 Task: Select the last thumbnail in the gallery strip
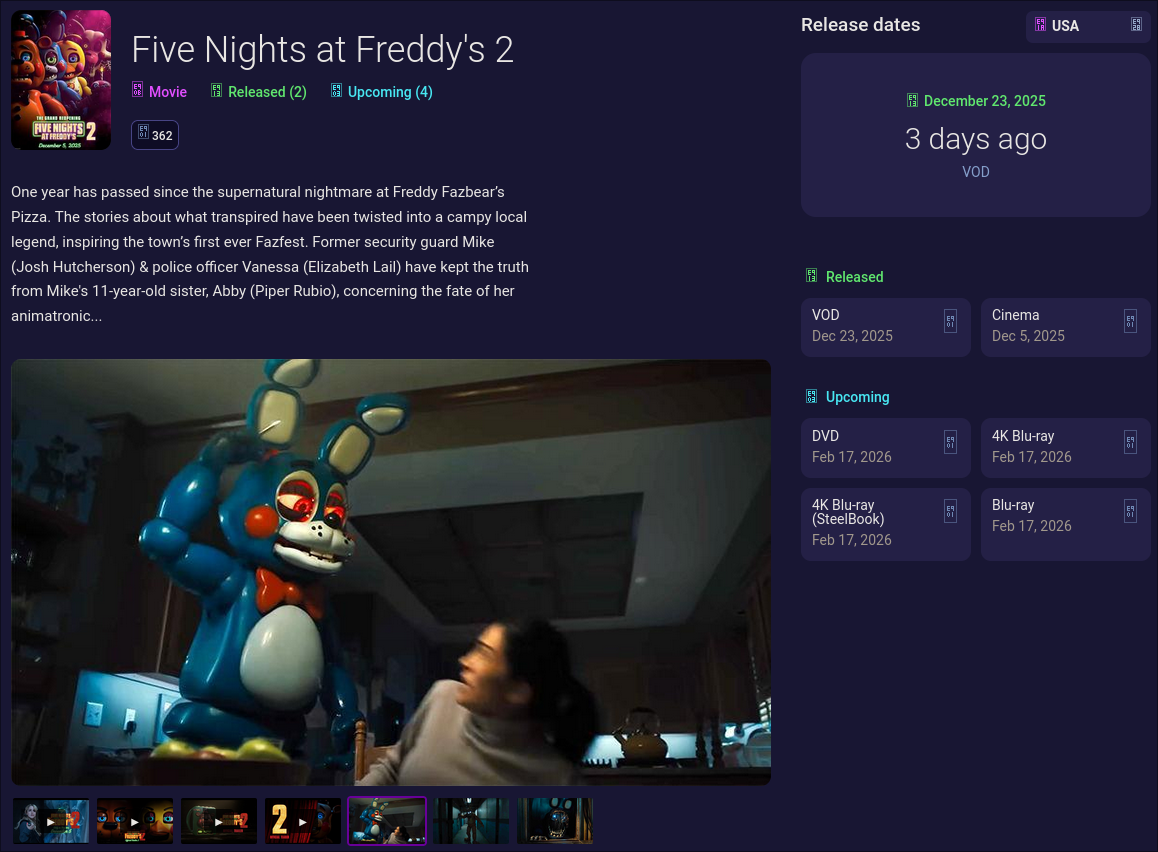[555, 821]
